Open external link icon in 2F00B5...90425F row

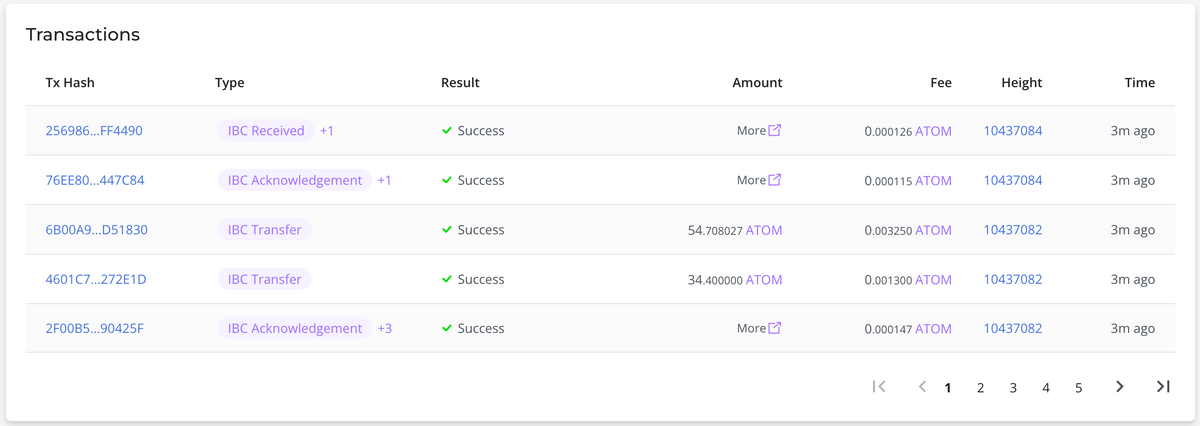coord(775,328)
